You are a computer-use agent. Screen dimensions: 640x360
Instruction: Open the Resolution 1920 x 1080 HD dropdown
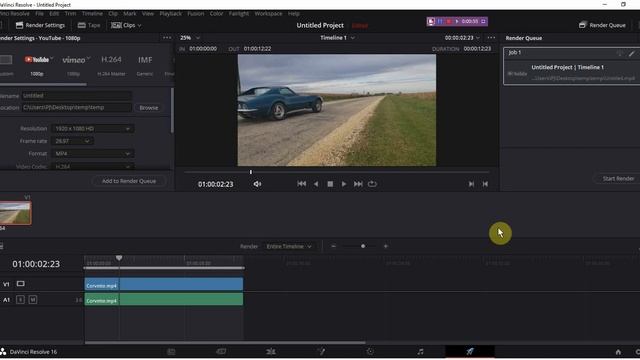[92, 129]
